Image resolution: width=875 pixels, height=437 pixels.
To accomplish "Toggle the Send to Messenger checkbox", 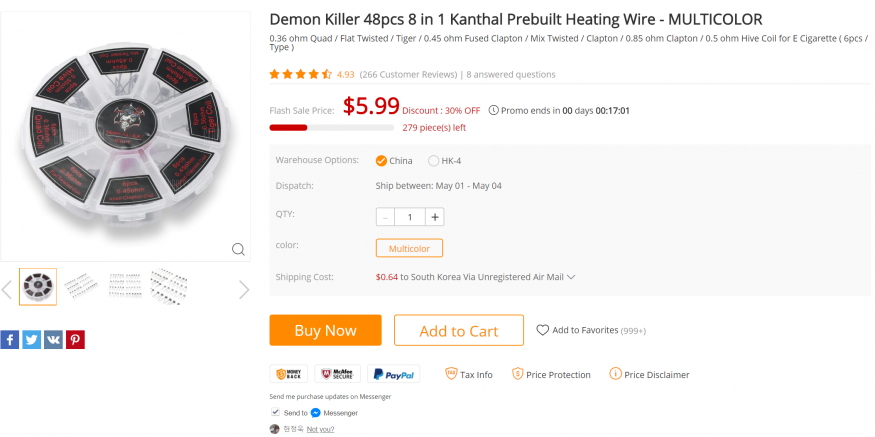I will 275,412.
